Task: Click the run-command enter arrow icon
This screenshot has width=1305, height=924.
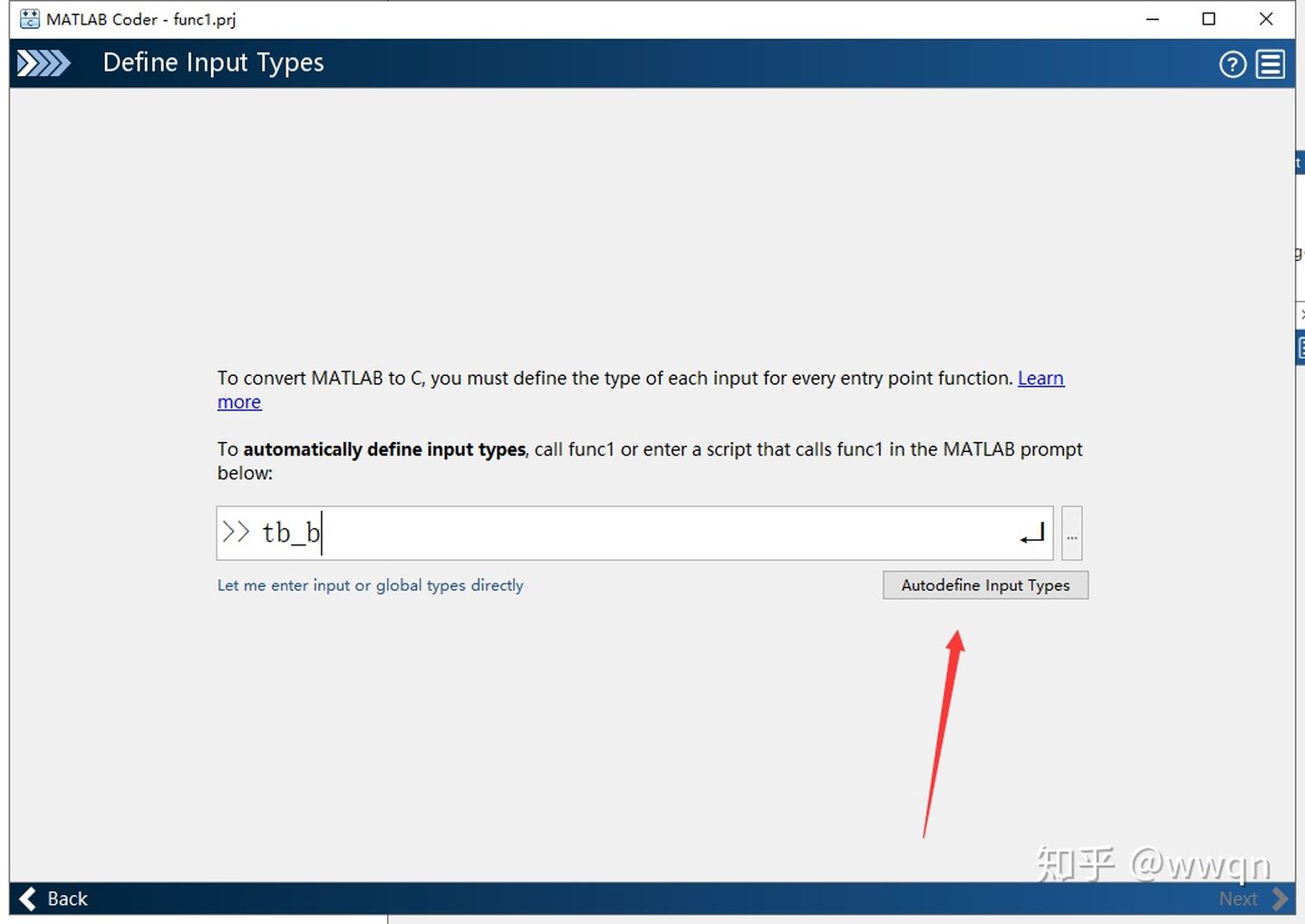Action: pyautogui.click(x=1032, y=534)
